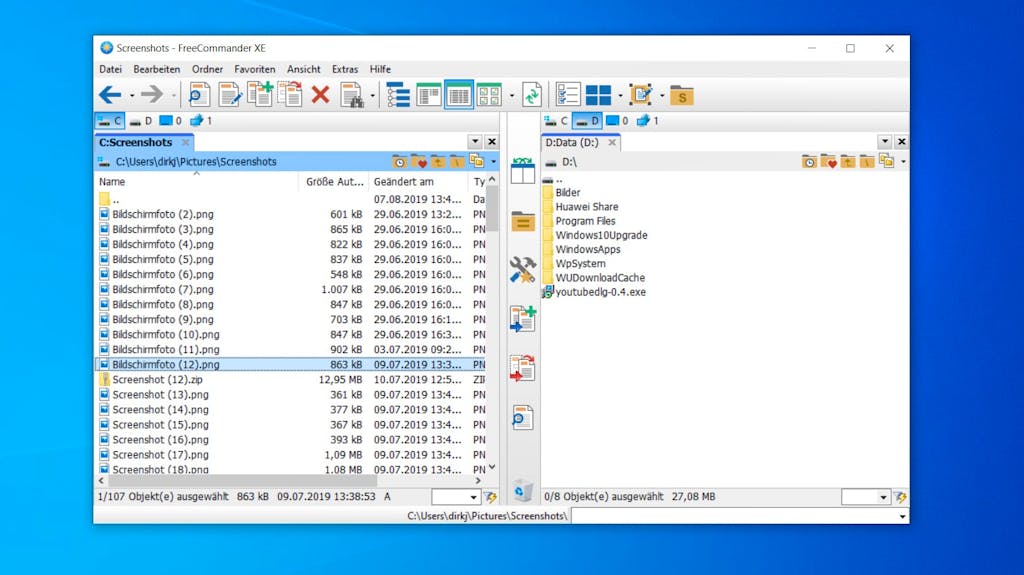Open the Datei menu
The width and height of the screenshot is (1024, 575).
point(110,69)
